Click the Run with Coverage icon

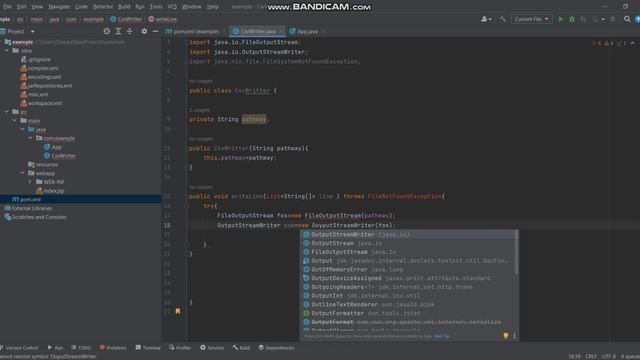point(583,19)
